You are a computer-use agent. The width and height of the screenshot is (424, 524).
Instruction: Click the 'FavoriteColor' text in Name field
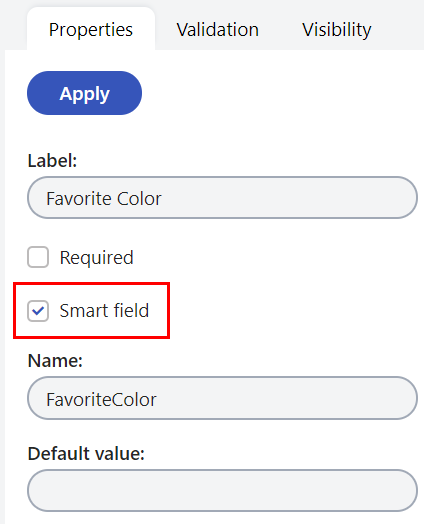(x=101, y=399)
